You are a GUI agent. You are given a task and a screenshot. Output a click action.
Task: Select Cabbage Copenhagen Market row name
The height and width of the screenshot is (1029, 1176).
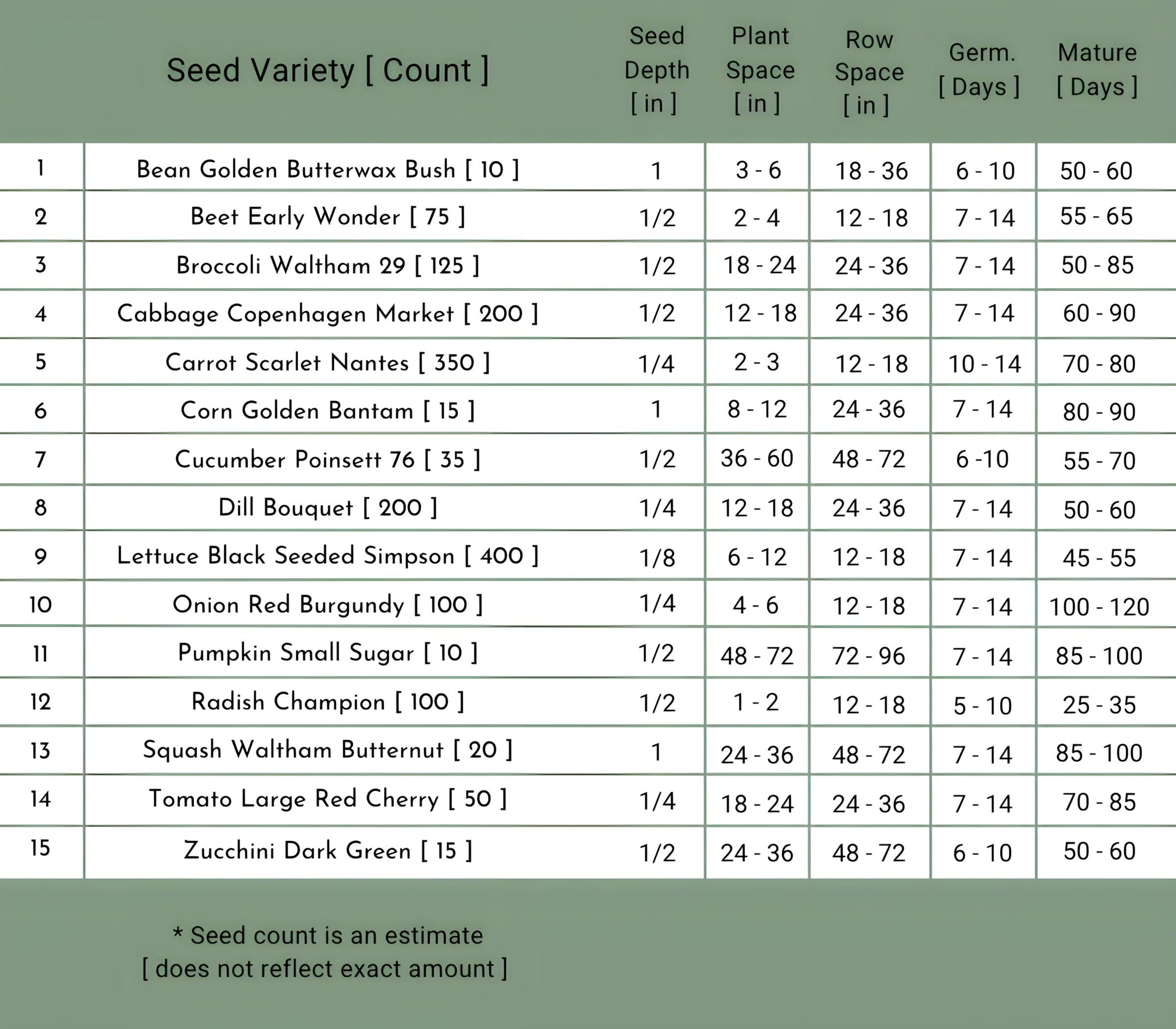coord(327,314)
